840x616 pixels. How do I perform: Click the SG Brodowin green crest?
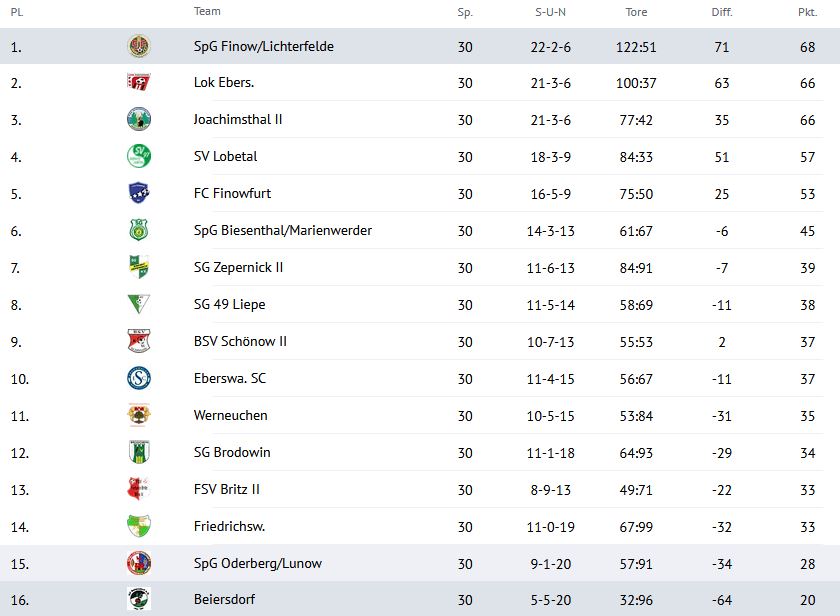point(139,452)
